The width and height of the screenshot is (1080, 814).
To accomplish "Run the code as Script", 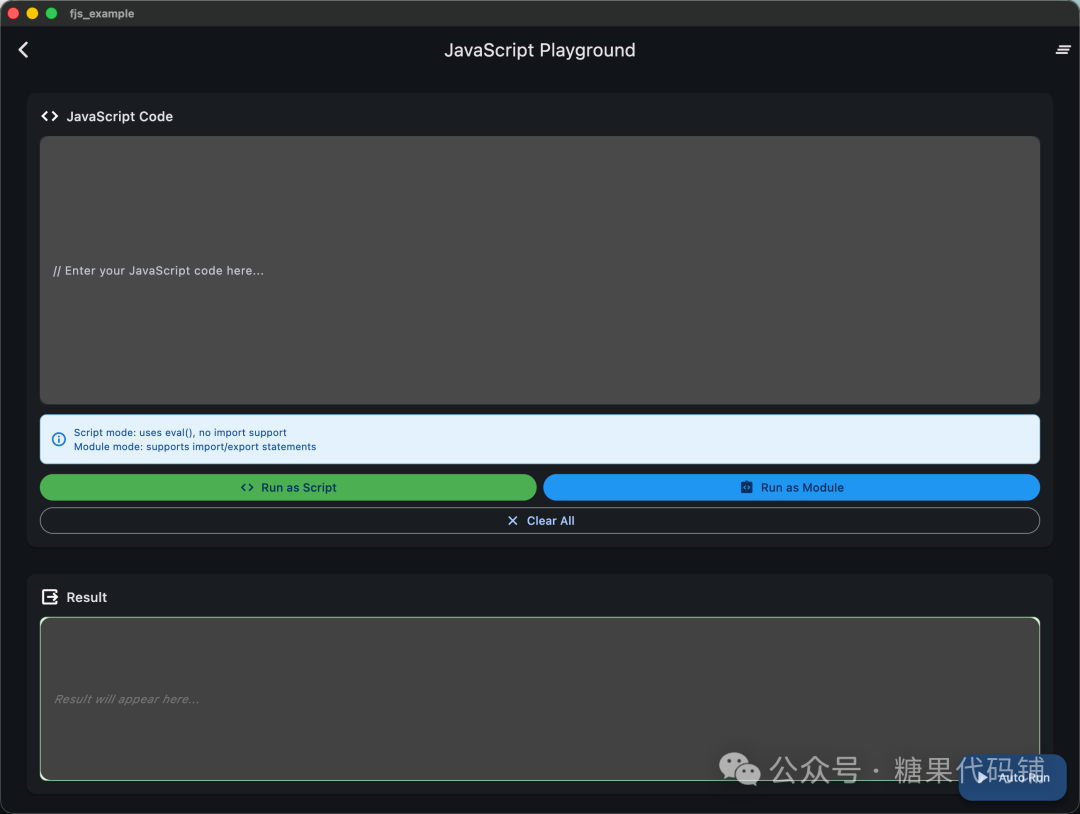I will [x=288, y=487].
